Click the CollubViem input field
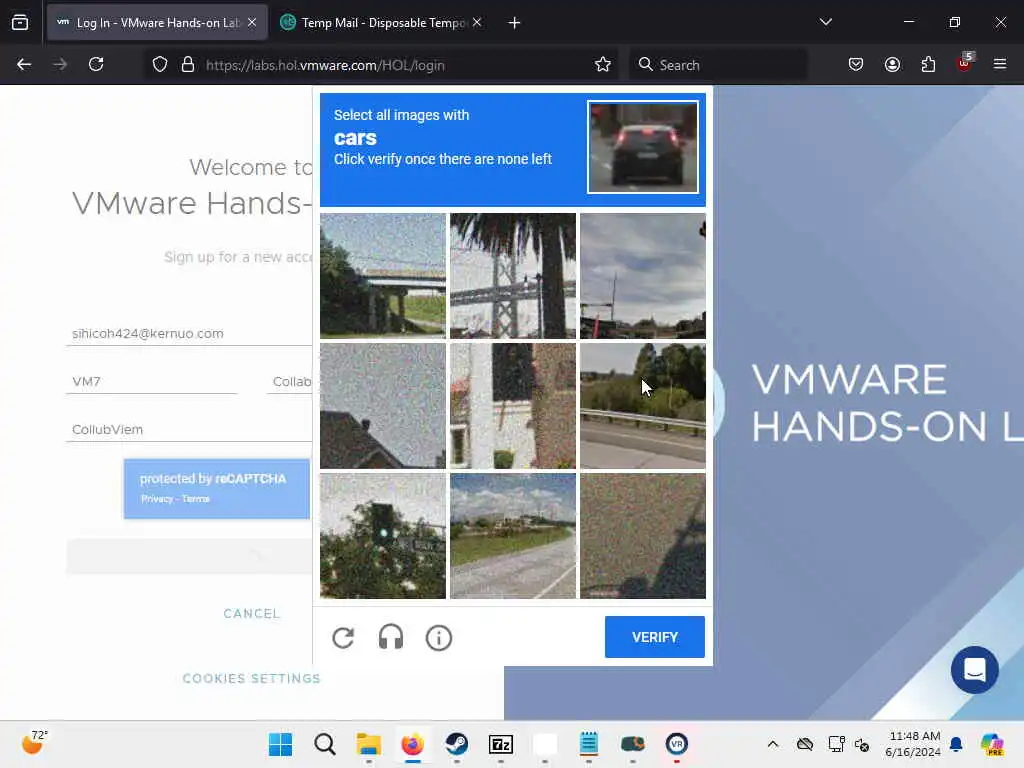 click(189, 430)
